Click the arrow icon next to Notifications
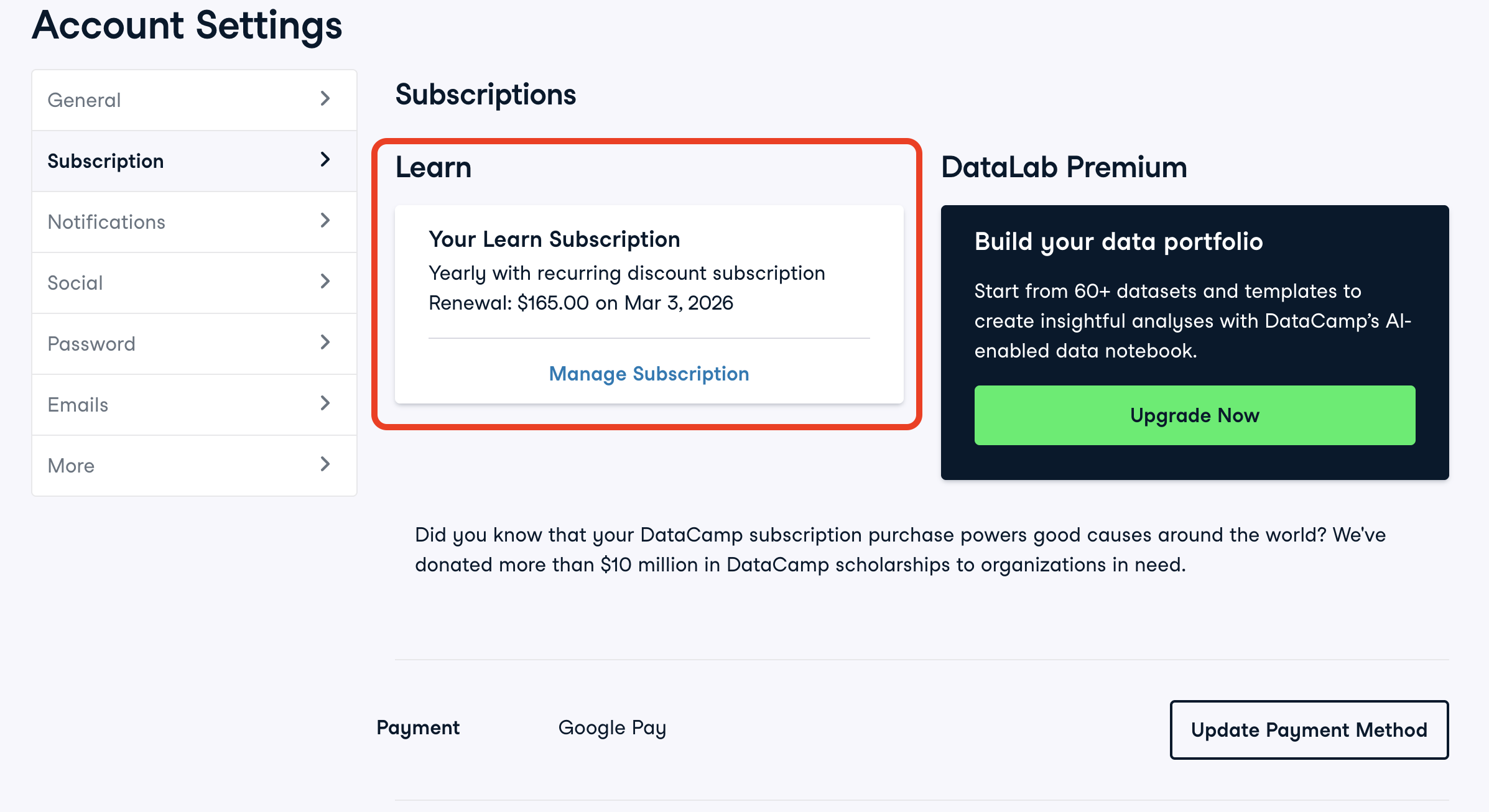1489x812 pixels. [325, 221]
